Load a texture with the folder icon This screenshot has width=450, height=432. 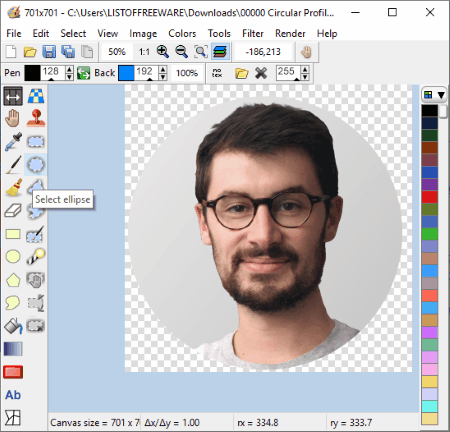point(242,73)
